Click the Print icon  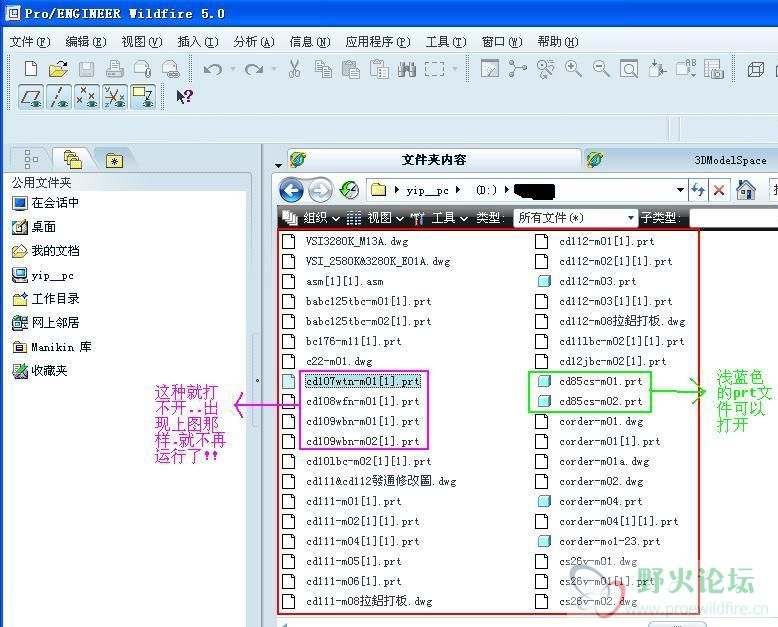(x=115, y=69)
